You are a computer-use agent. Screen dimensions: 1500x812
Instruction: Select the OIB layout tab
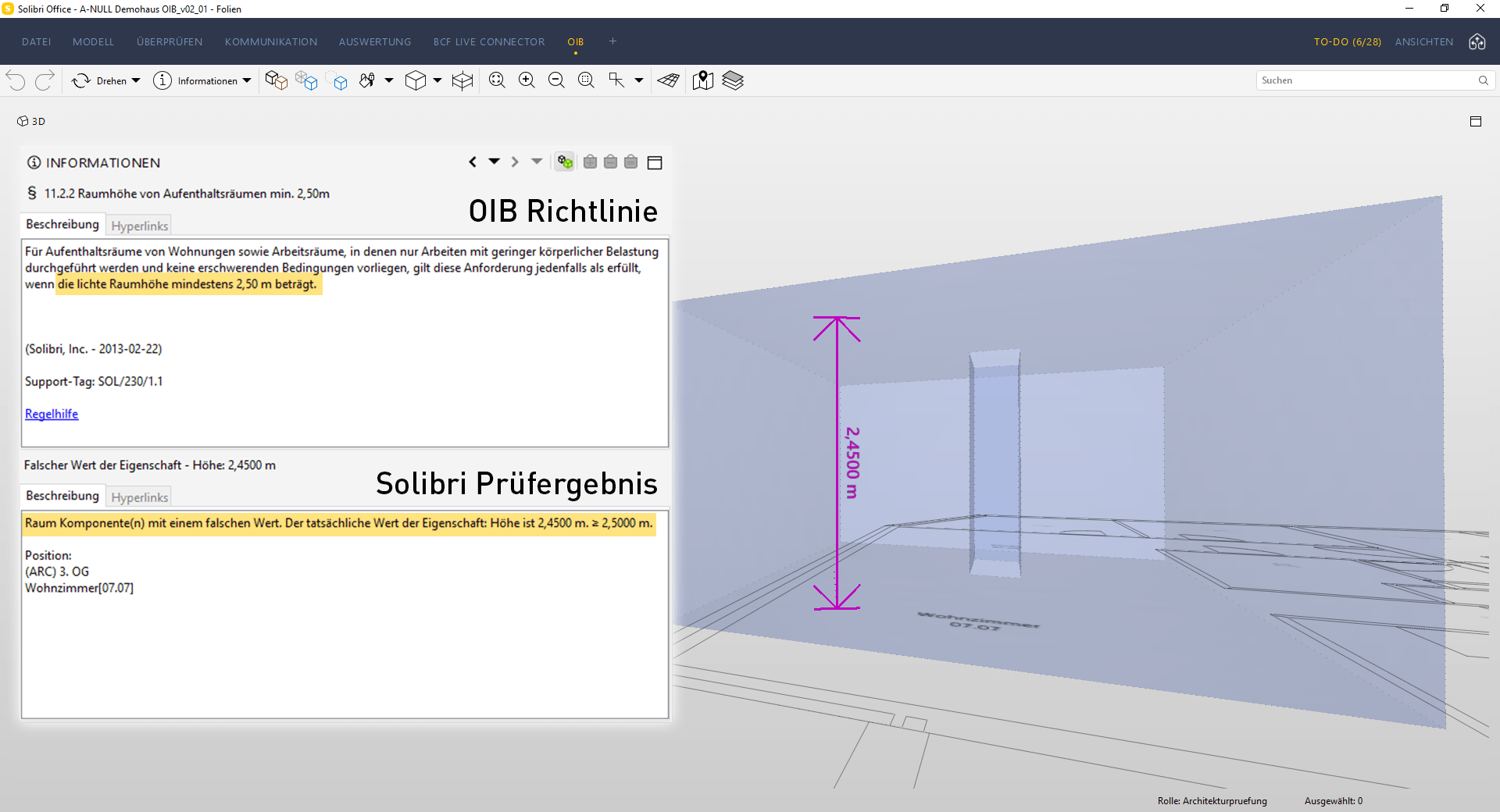coord(576,42)
